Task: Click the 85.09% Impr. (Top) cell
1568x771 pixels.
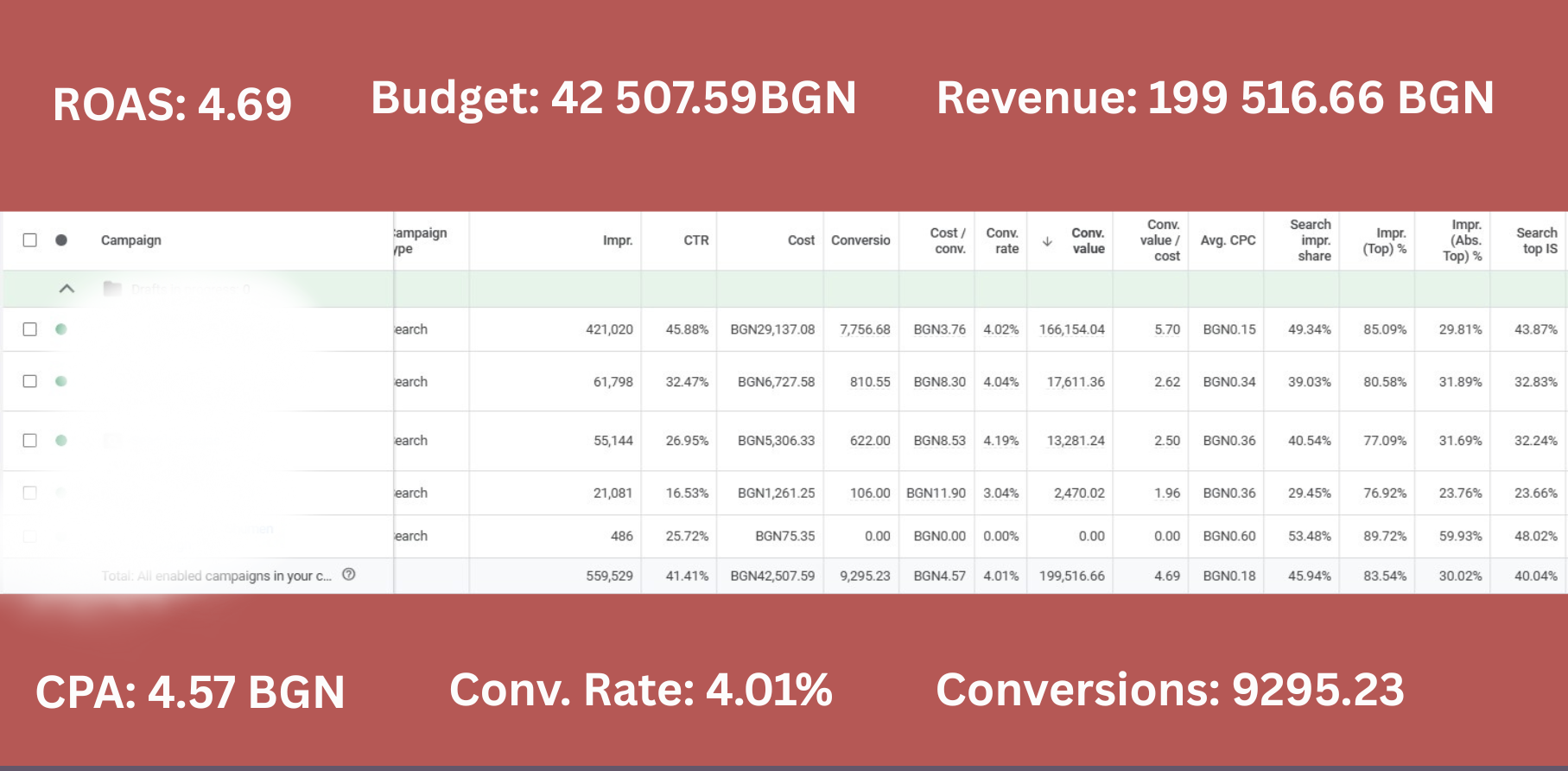Action: click(x=1385, y=329)
